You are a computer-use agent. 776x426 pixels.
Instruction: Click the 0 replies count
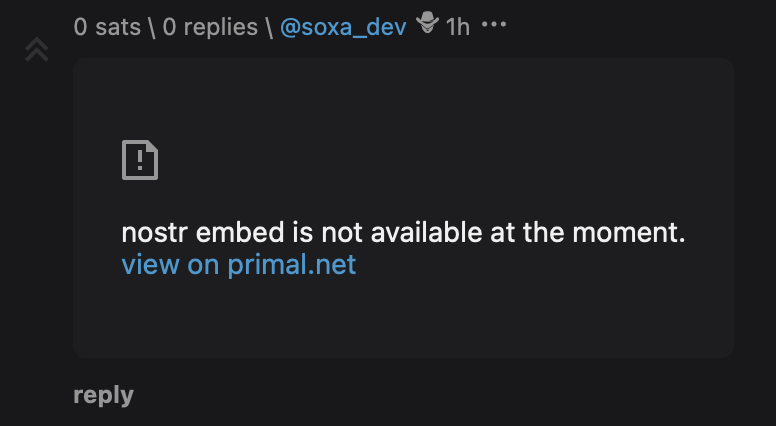(210, 26)
